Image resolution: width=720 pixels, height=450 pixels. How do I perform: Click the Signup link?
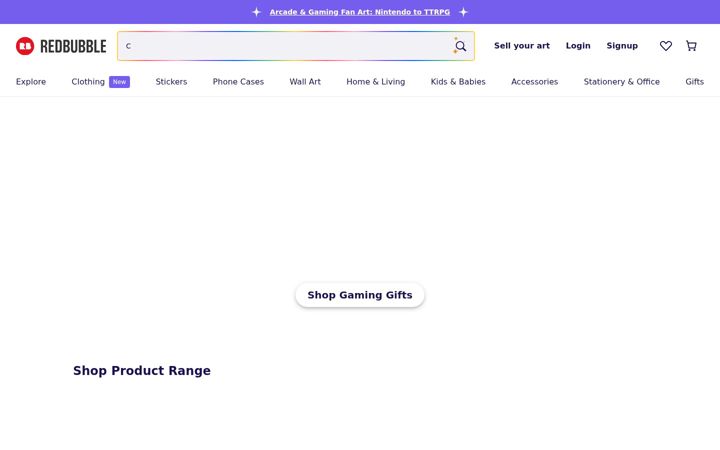(x=622, y=46)
